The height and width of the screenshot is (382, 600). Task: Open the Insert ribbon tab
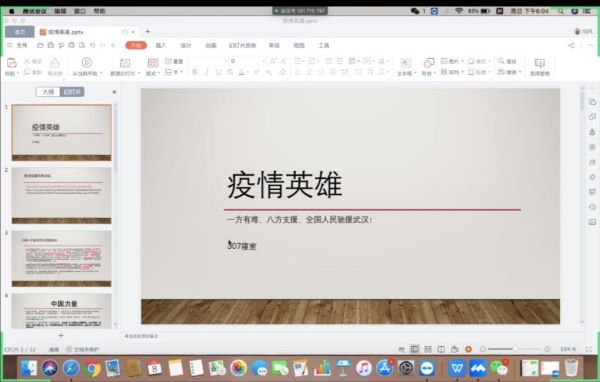click(161, 45)
